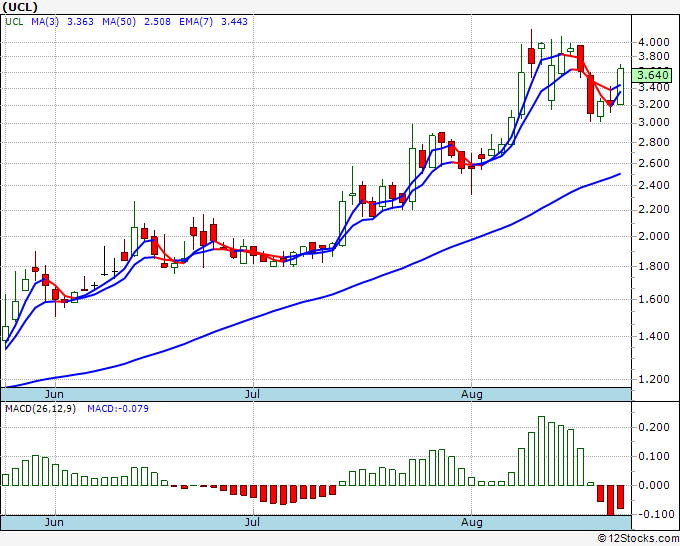Click the EMA(7) value 3.443
Image resolution: width=680 pixels, height=546 pixels.
(235, 21)
